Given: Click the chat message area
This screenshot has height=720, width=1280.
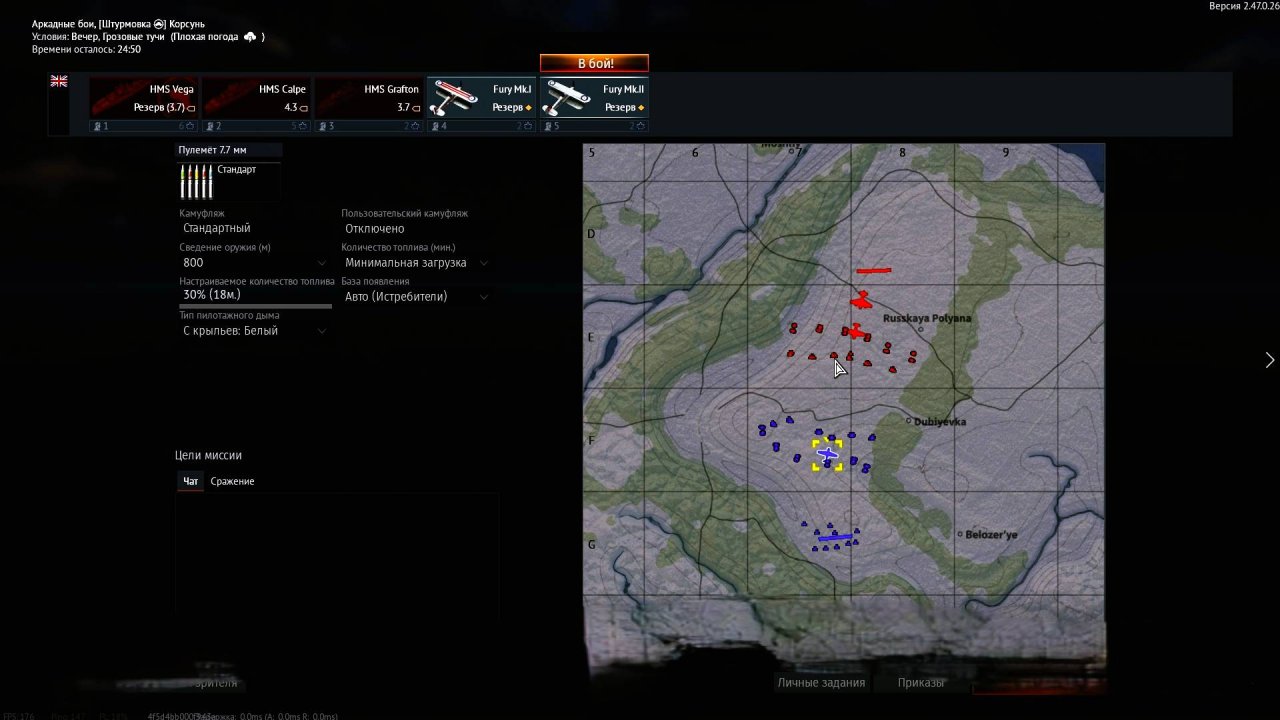Looking at the screenshot, I should 337,555.
